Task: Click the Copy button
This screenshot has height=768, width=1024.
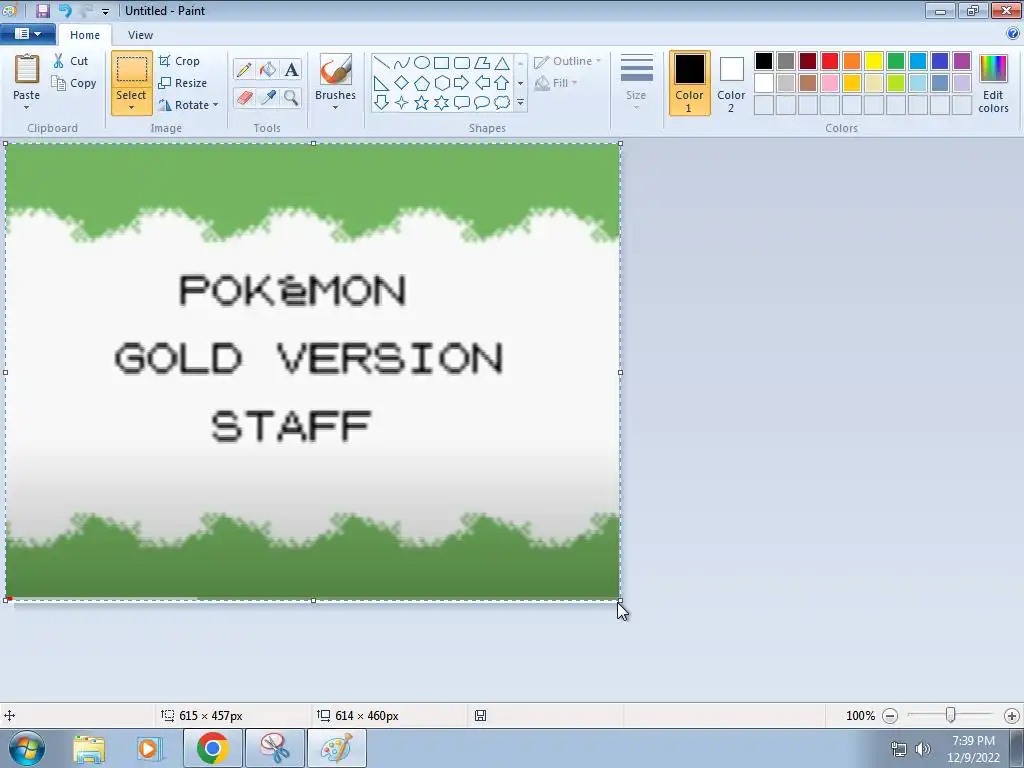Action: pos(74,83)
